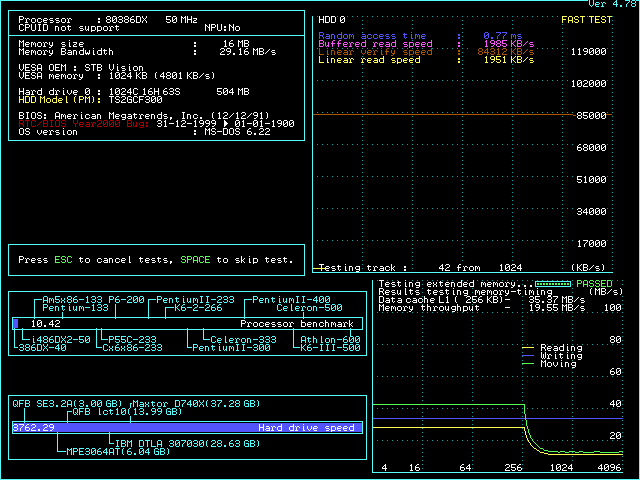Click the 'Celeron-500' reference marker
Screen dimensions: 640x480
point(309,308)
